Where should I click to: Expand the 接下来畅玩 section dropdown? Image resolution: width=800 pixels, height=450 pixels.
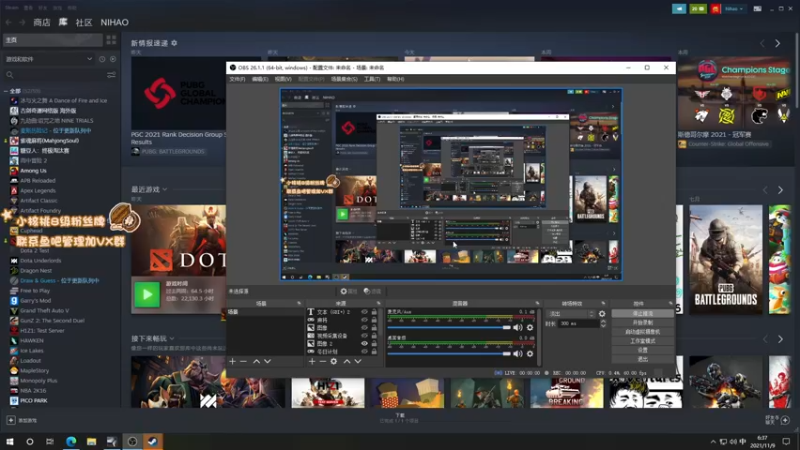coord(172,338)
